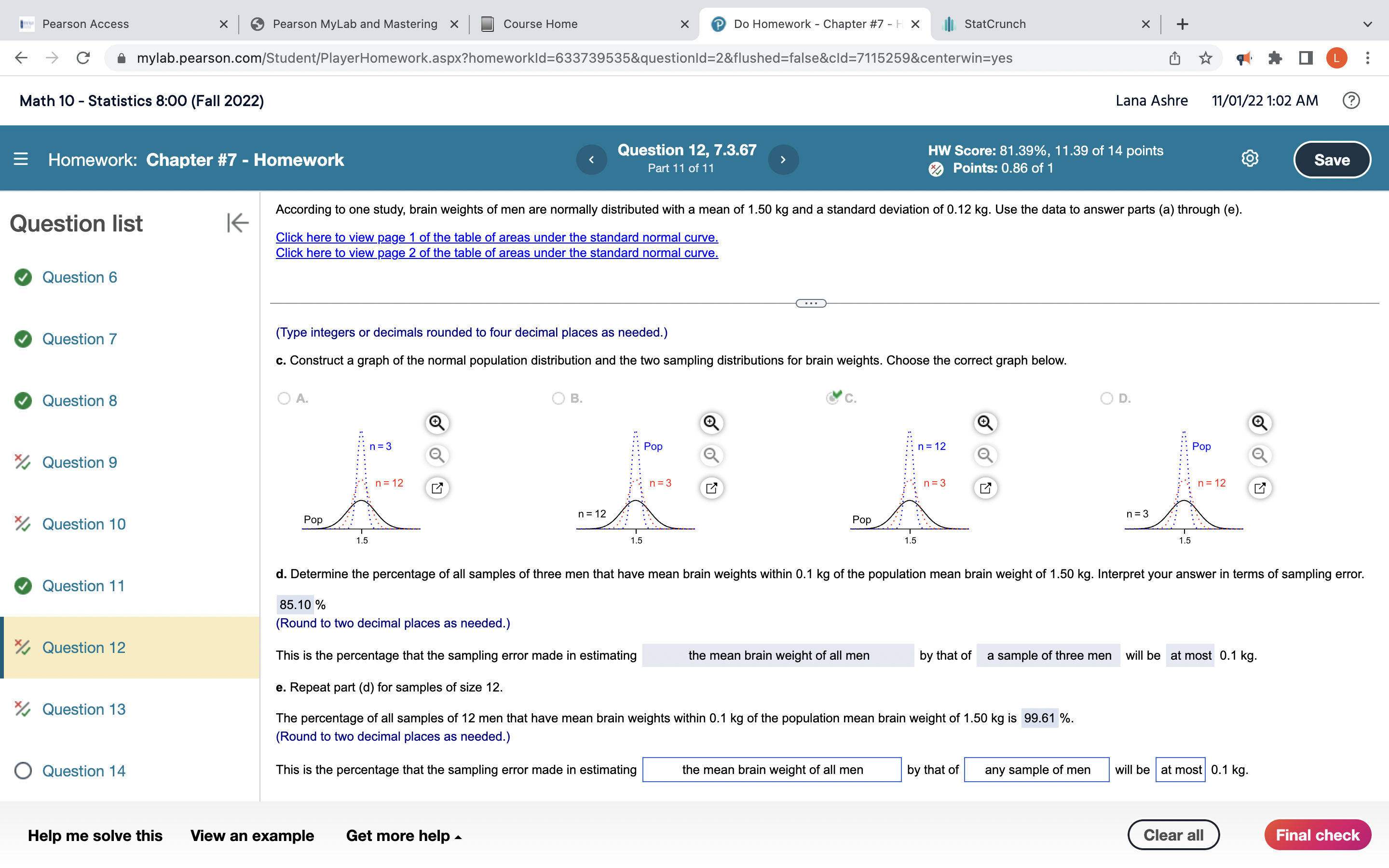Open the settings gear in the homework header
The height and width of the screenshot is (868, 1389).
pos(1250,159)
